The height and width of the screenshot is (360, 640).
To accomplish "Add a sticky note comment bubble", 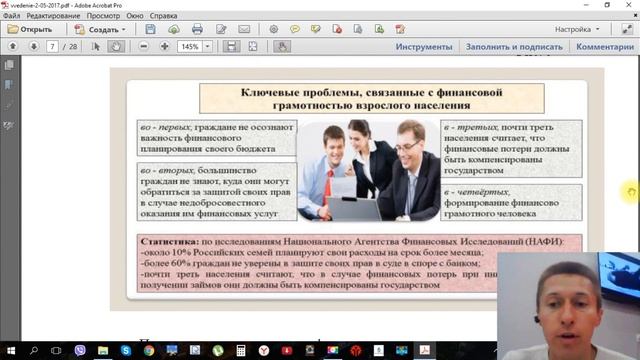I will 295,29.
